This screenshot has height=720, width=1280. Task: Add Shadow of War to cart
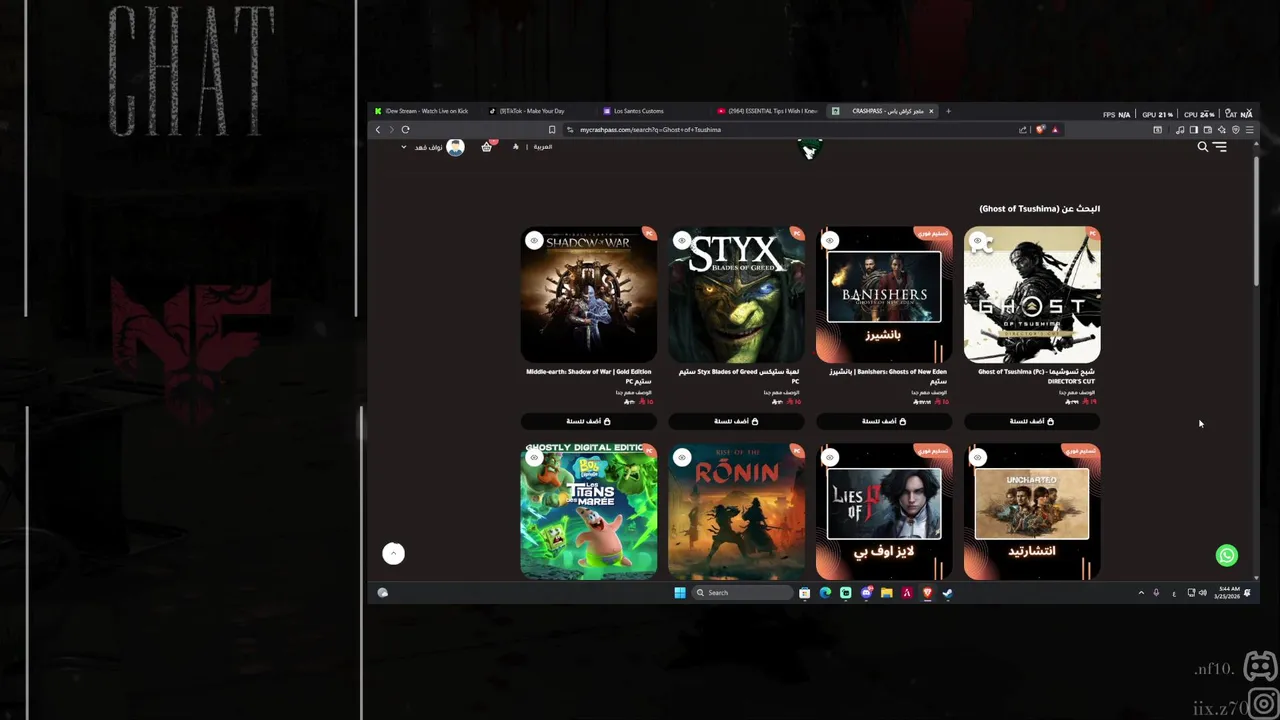(x=588, y=421)
